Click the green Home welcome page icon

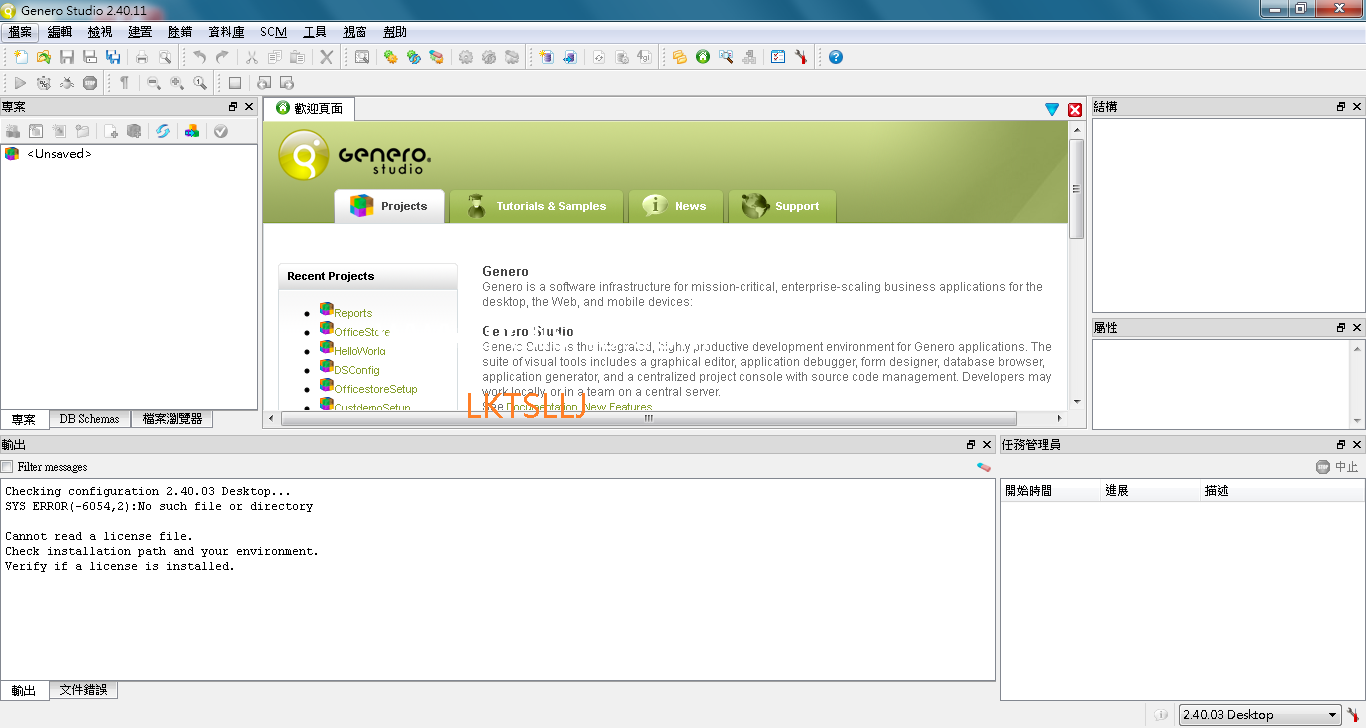(703, 57)
